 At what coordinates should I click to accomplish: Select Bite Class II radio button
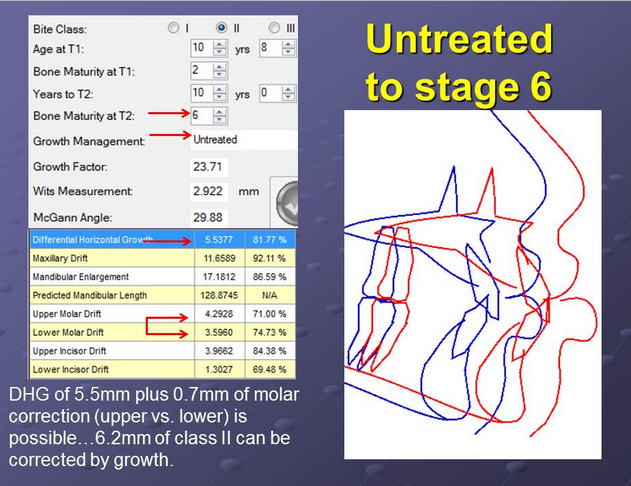point(223,27)
